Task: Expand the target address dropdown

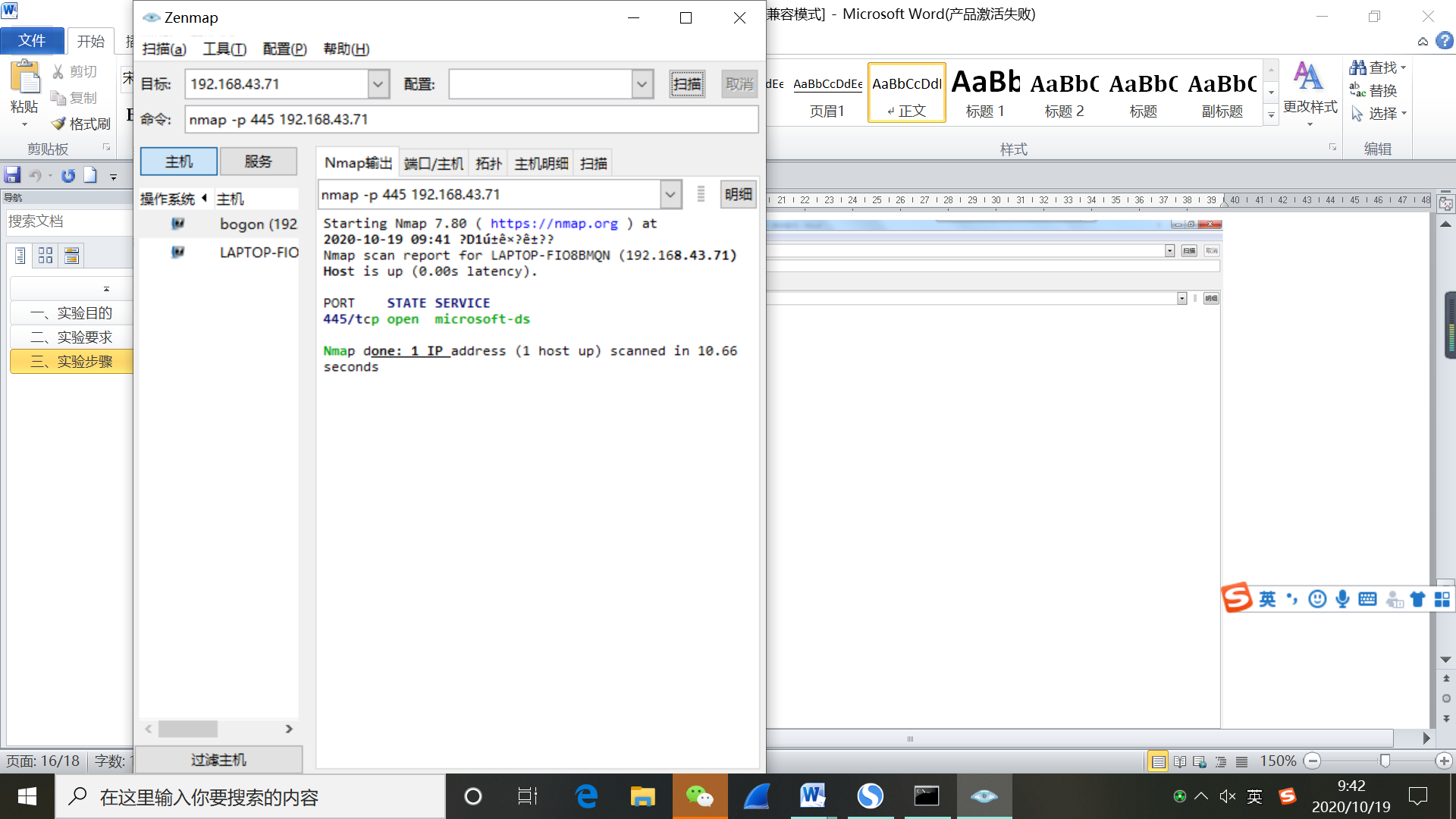Action: tap(378, 84)
